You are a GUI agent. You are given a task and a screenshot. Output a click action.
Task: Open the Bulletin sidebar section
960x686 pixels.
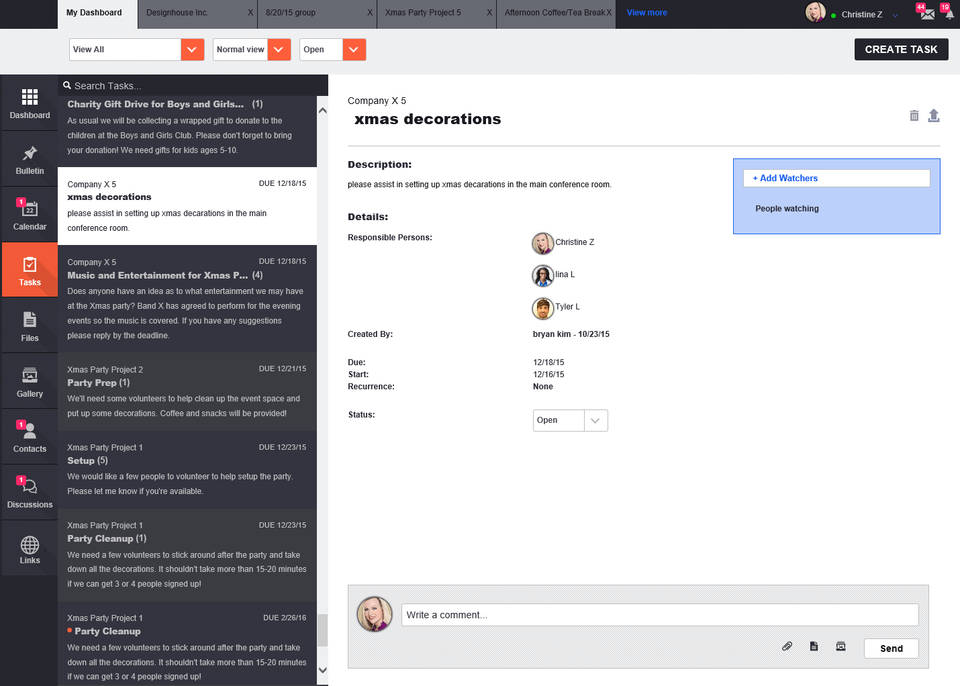pyautogui.click(x=29, y=159)
